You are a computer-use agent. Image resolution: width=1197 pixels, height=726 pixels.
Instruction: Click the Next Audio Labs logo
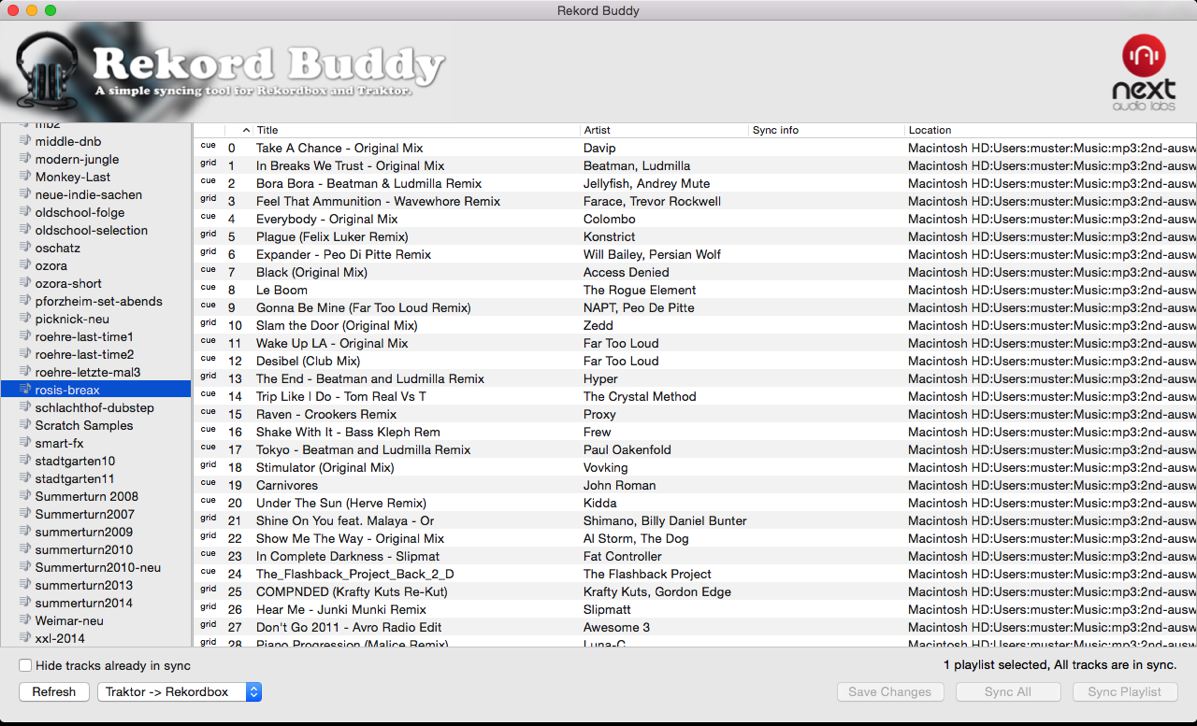click(1143, 68)
